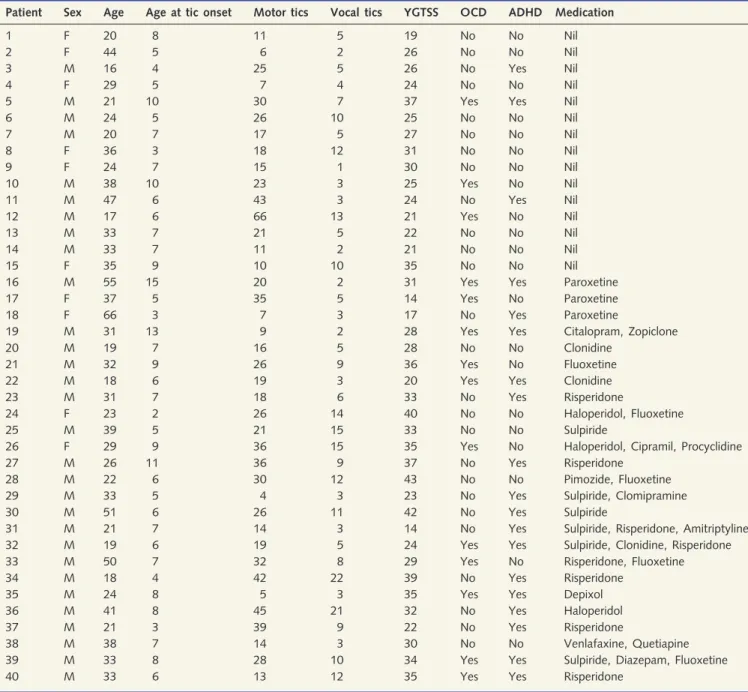The height and width of the screenshot is (692, 748).
Task: Click vocal tics value 22 for patient 34
Action: point(337,578)
